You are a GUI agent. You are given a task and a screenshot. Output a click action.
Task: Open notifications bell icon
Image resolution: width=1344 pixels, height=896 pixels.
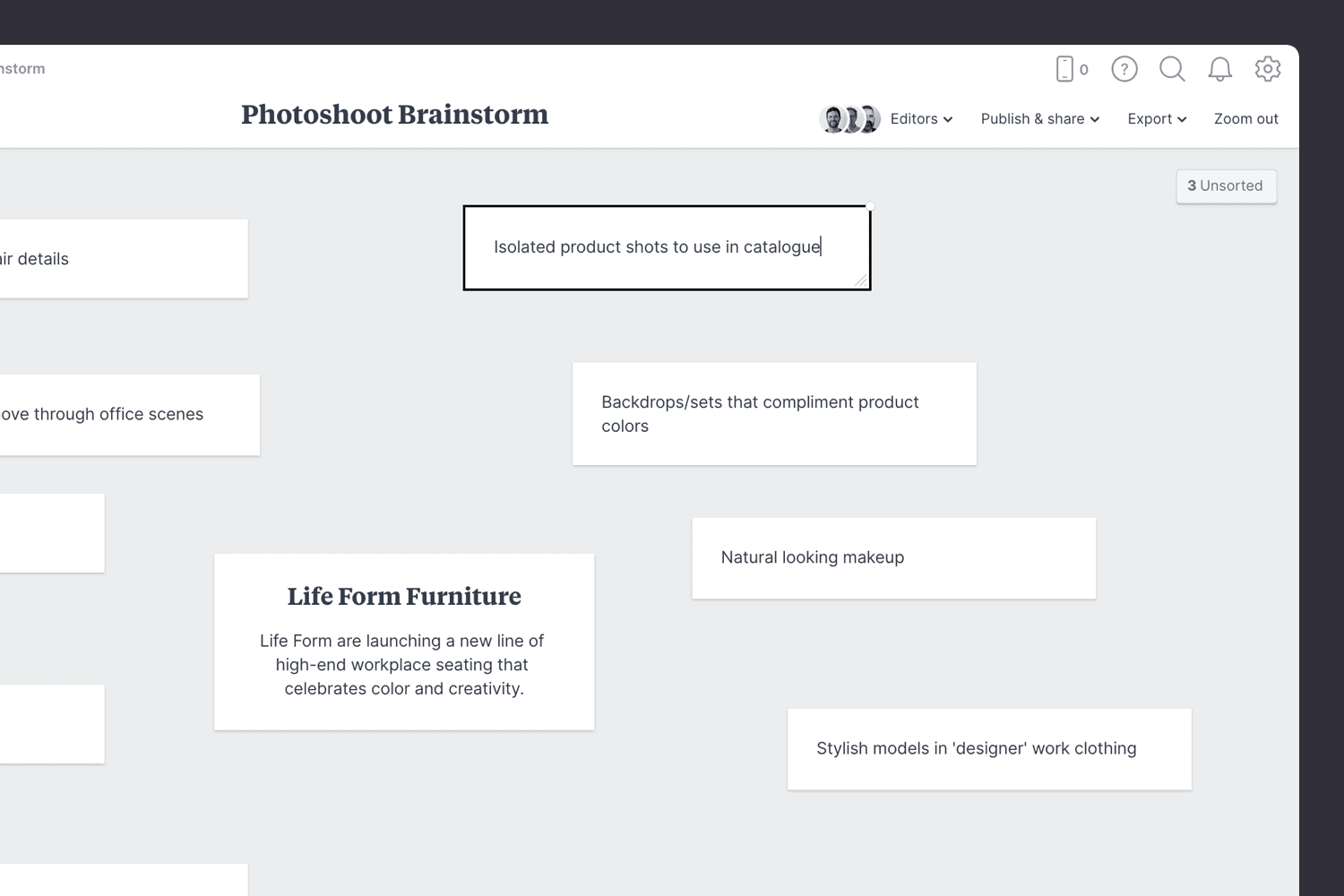pos(1219,69)
